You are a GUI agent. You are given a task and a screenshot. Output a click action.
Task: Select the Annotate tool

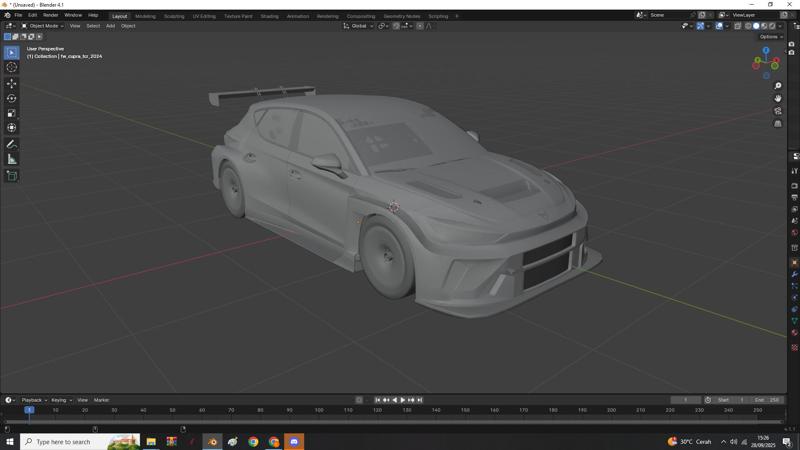point(12,145)
